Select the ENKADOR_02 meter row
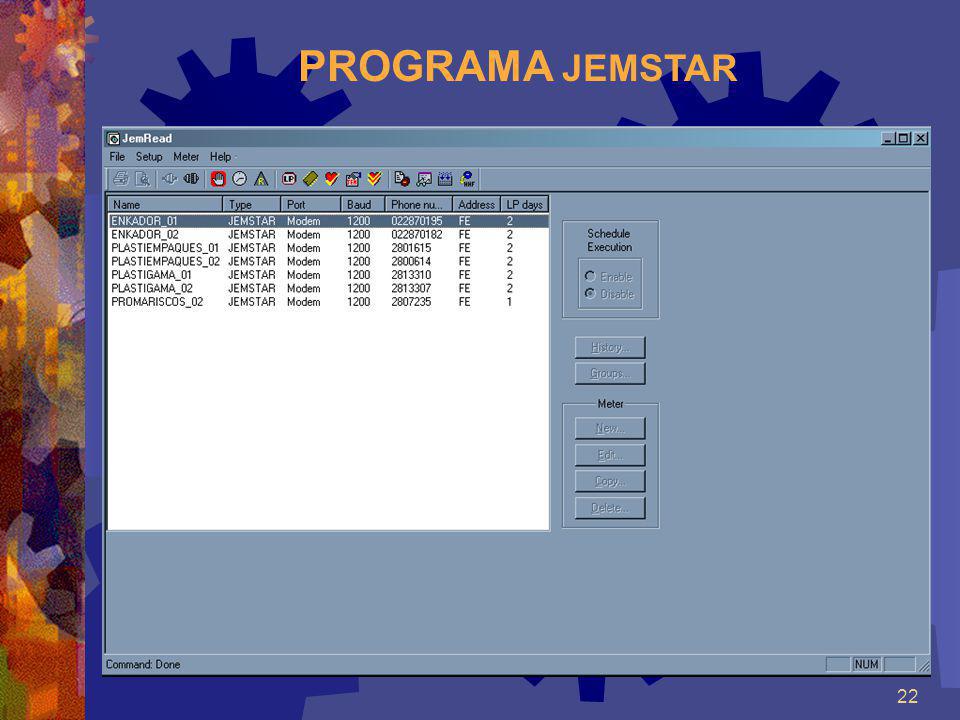The width and height of the screenshot is (960, 720). pos(329,234)
